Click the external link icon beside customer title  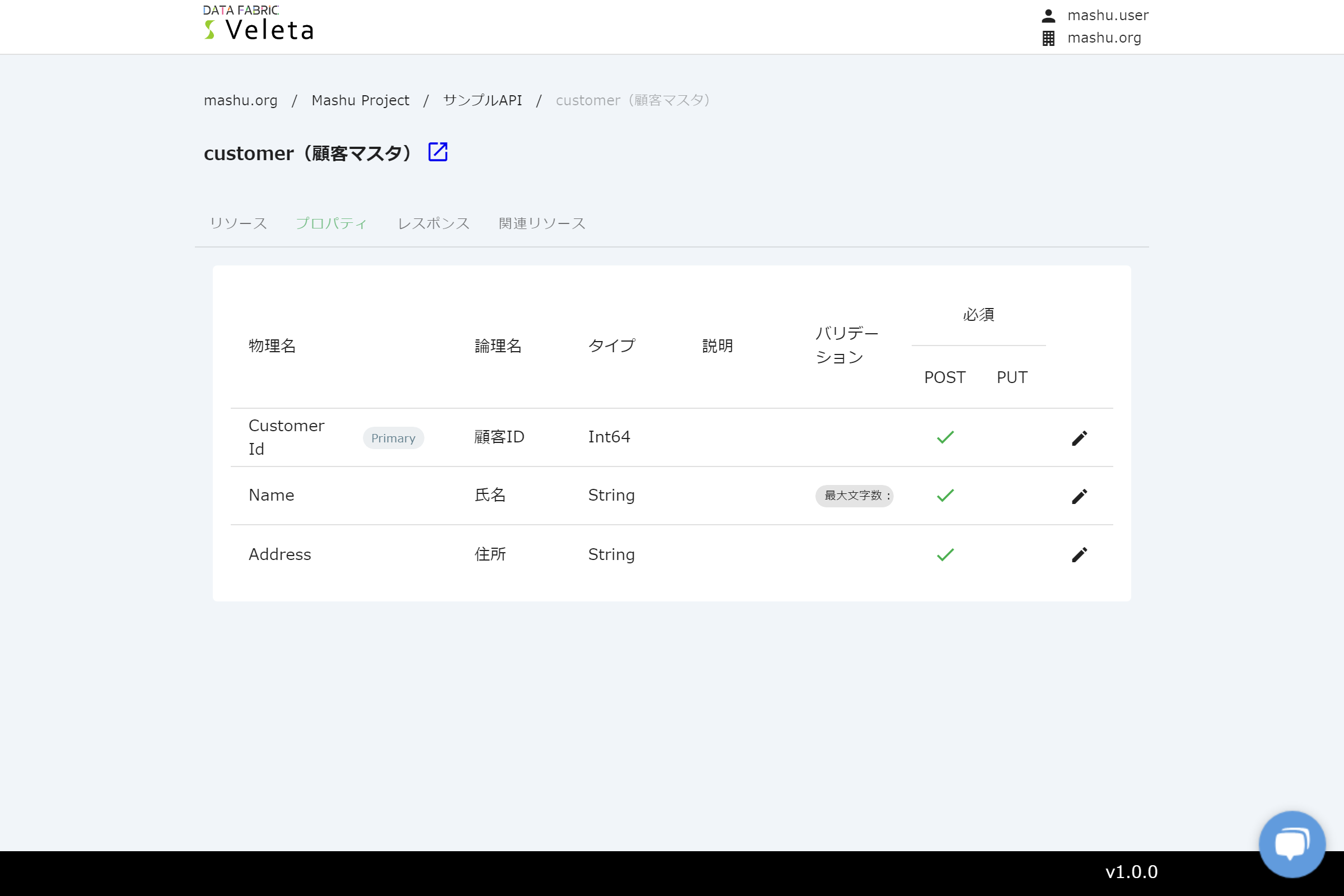click(438, 152)
